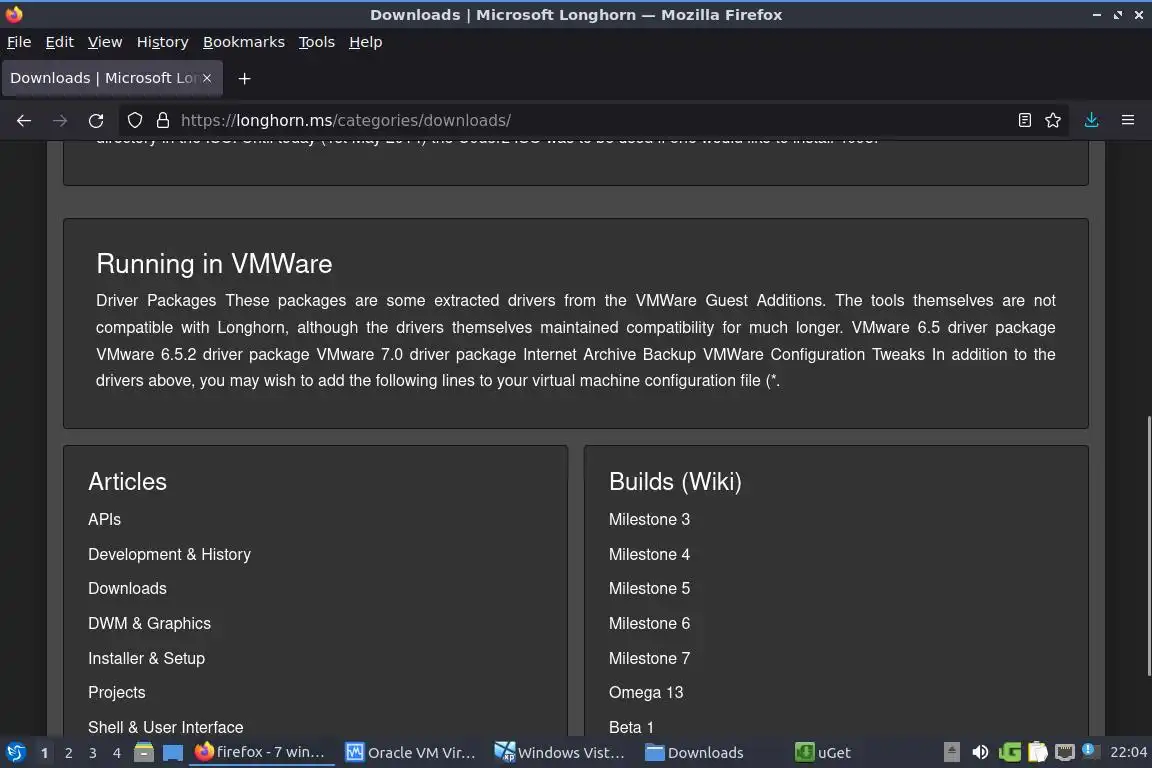Click the network monitor tray icon
The image size is (1152, 768).
click(x=1065, y=752)
